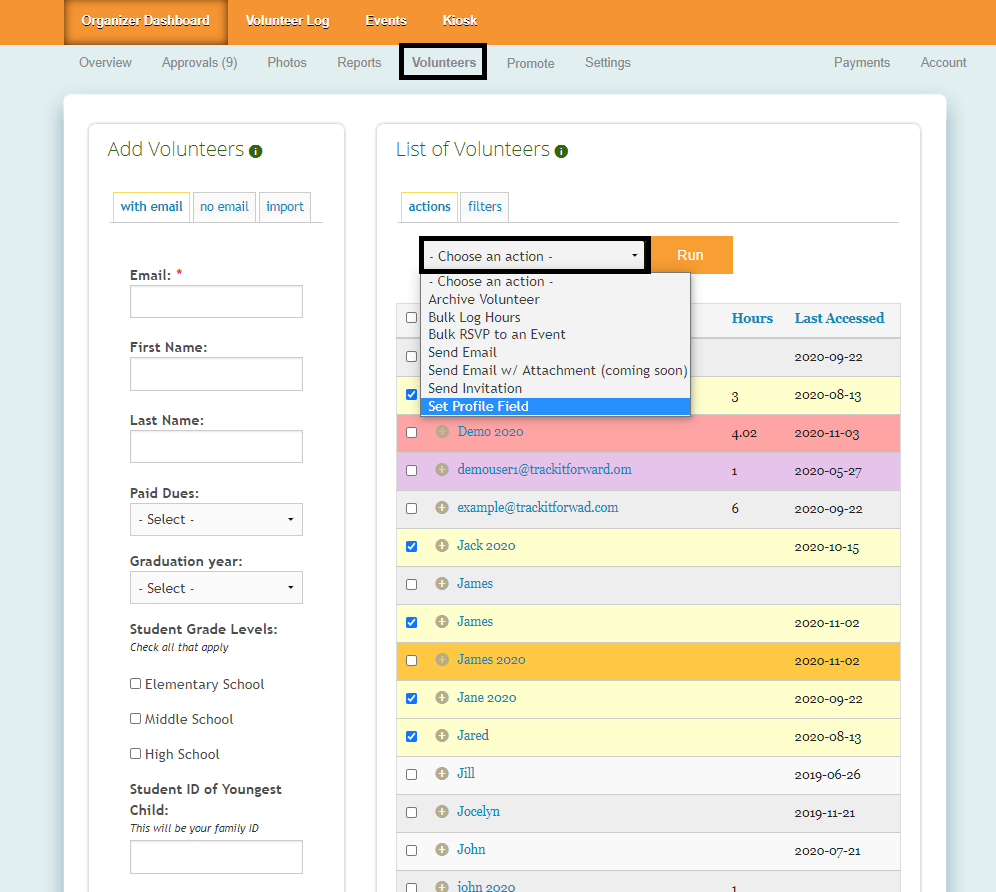Expand plus icon beside Jocelyn row

[442, 812]
